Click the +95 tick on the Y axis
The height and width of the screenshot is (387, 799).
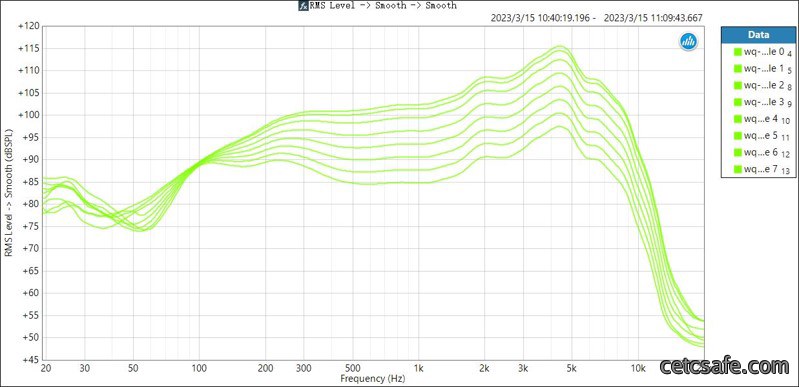(x=30, y=137)
